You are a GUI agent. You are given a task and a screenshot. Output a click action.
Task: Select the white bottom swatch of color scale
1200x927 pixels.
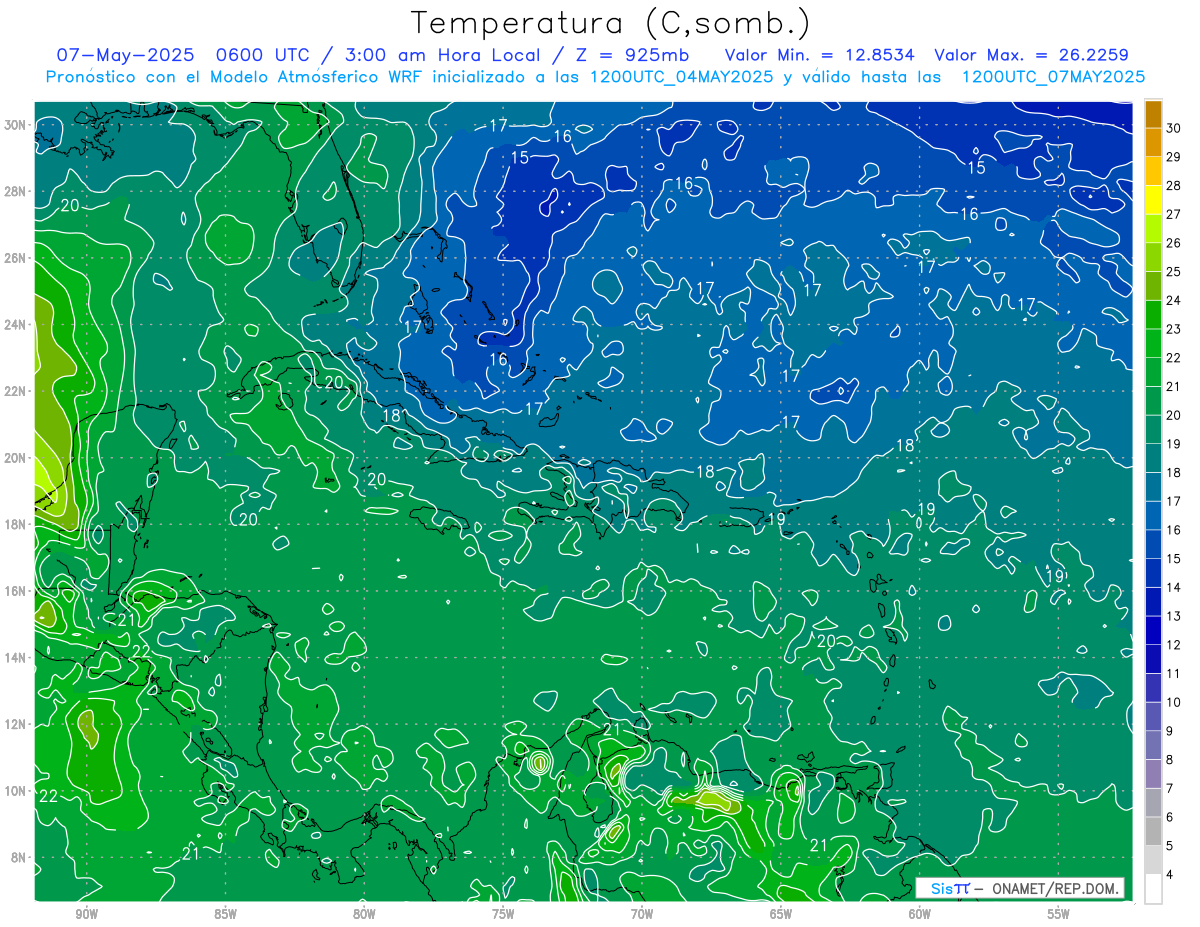coord(1153,888)
